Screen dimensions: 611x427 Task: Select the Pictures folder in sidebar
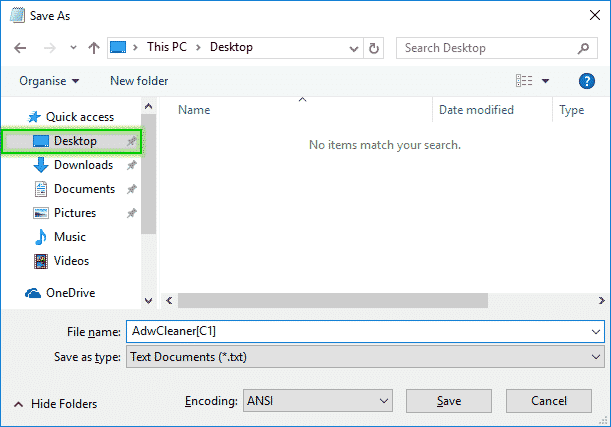pos(75,213)
